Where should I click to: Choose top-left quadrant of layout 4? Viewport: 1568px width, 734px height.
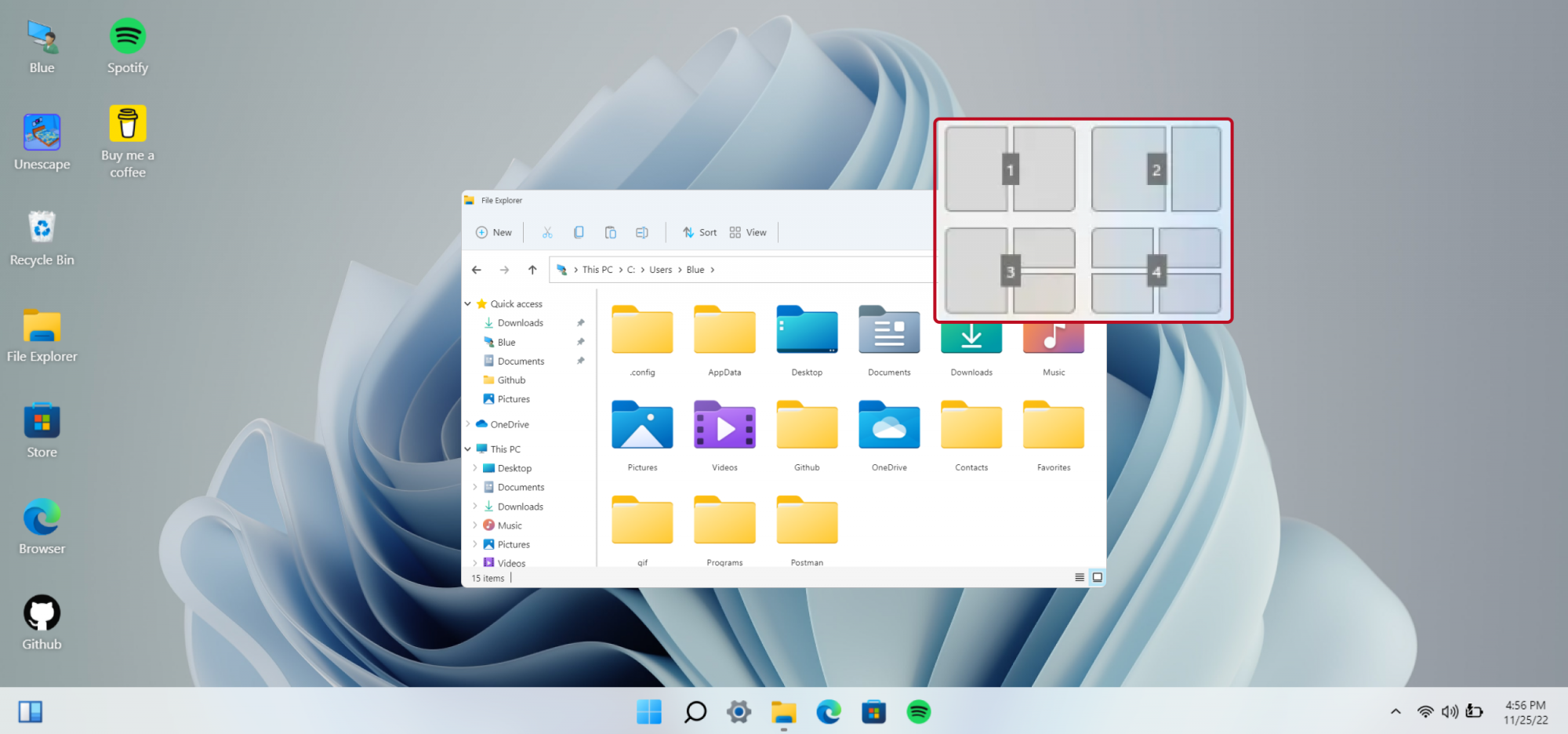point(1122,248)
